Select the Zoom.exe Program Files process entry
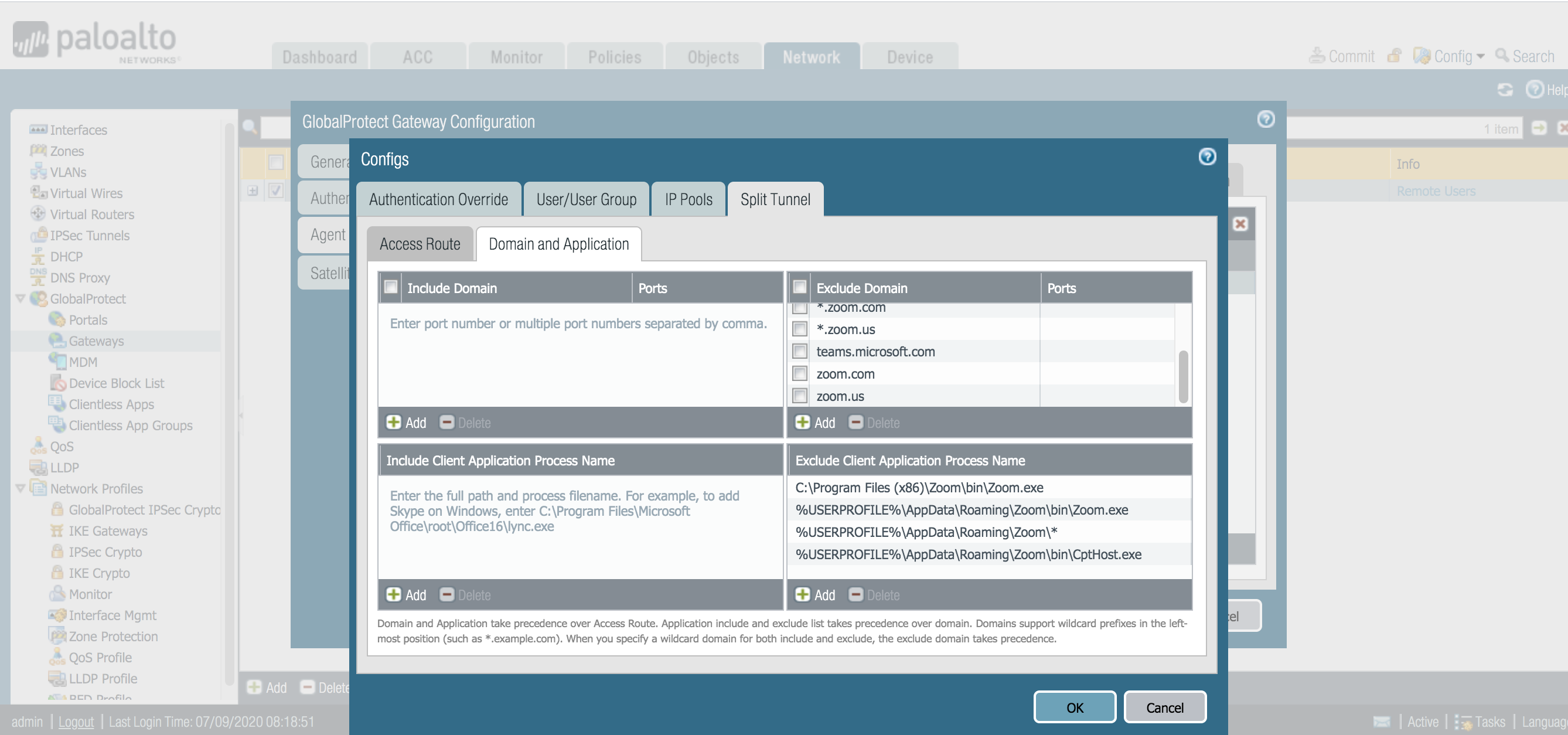Image resolution: width=1568 pixels, height=735 pixels. [919, 487]
